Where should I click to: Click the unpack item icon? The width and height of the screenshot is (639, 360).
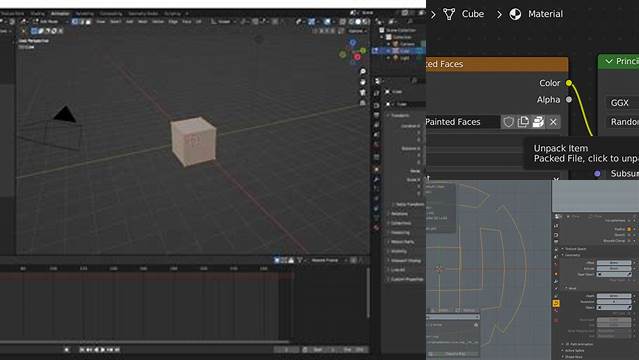pos(538,122)
